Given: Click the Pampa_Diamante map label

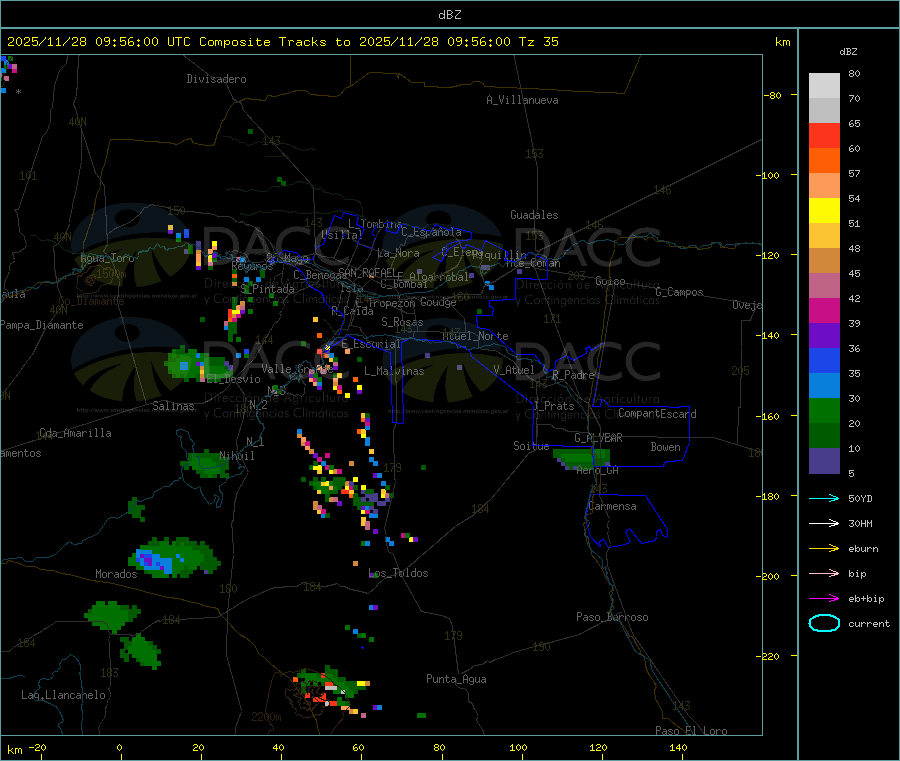Looking at the screenshot, I should [x=41, y=325].
